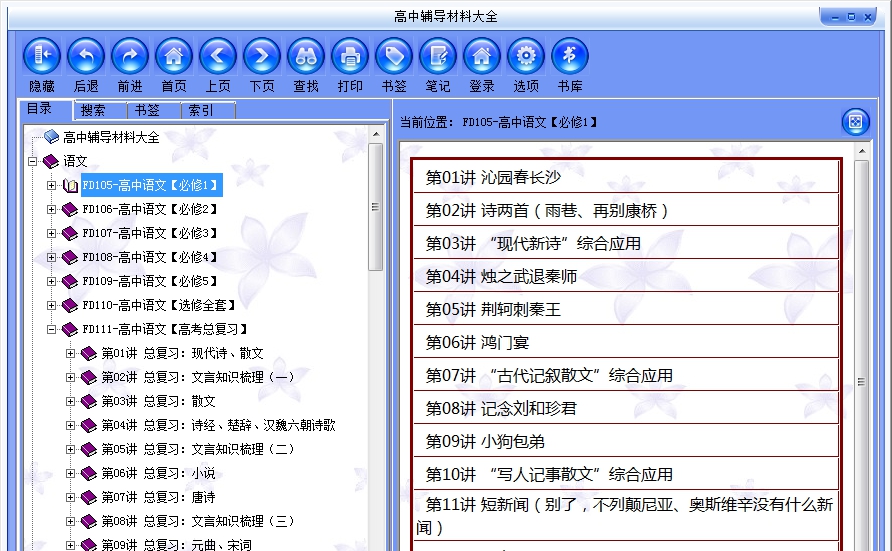Go to next page via 下页 icon
This screenshot has width=892, height=551.
[262, 56]
